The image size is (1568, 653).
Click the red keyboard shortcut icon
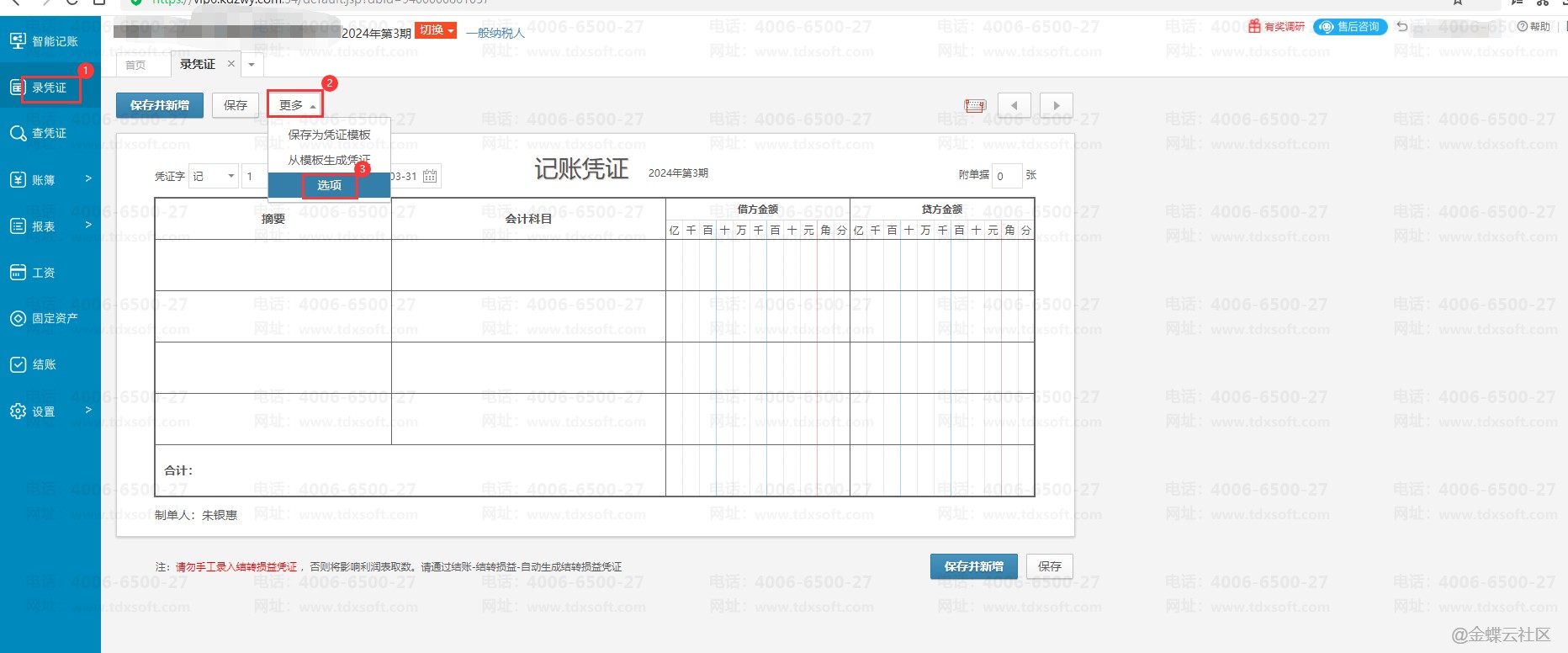tap(975, 105)
